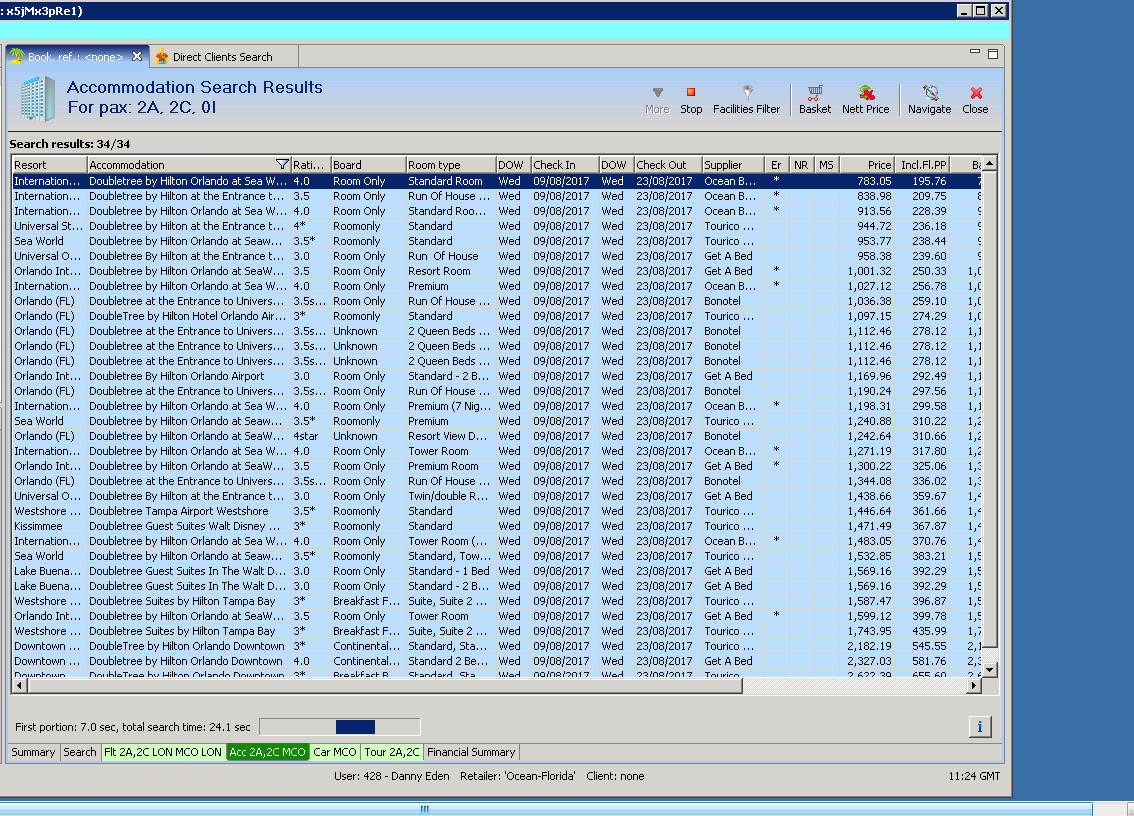Sort by the Rati... column header
This screenshot has height=816, width=1134.
(x=310, y=165)
